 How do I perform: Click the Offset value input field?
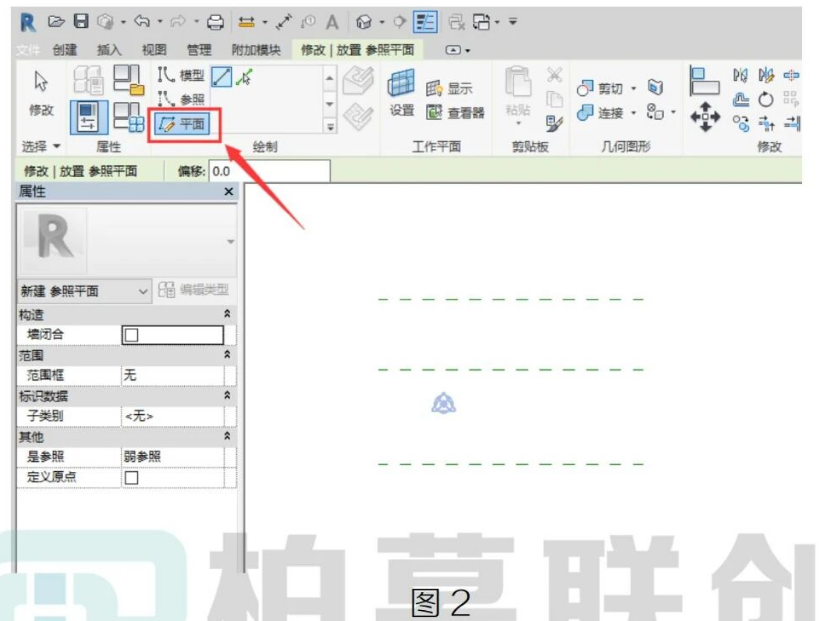pos(270,171)
